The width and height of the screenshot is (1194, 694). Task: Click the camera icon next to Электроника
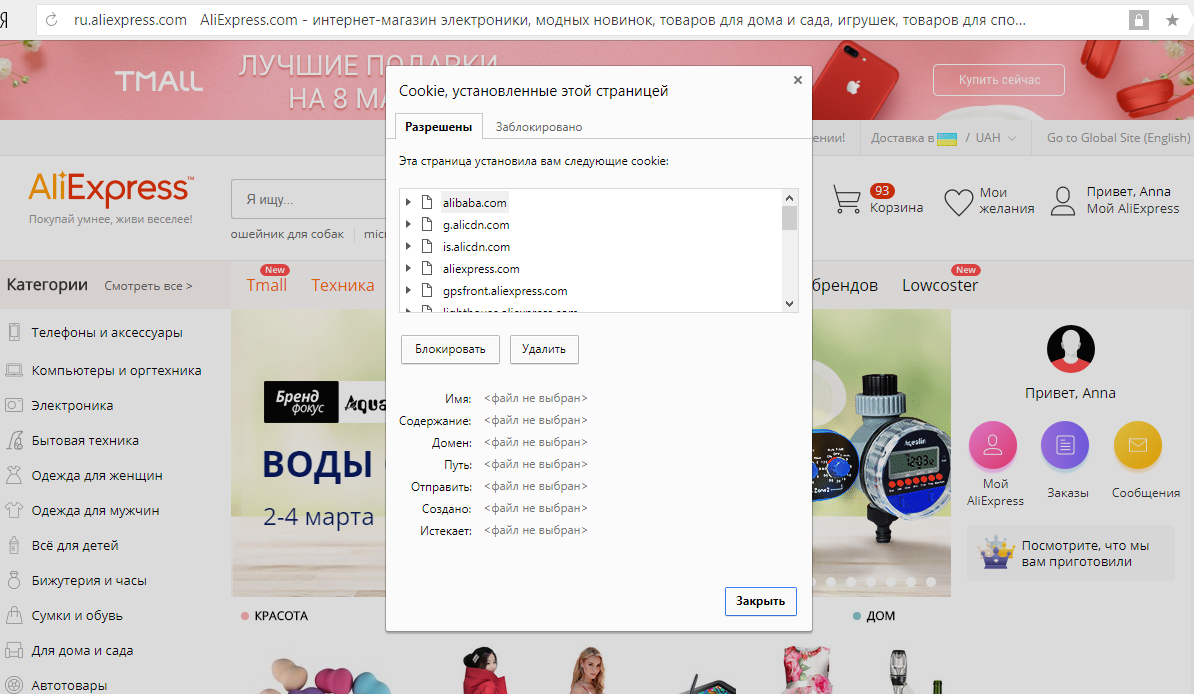point(14,405)
